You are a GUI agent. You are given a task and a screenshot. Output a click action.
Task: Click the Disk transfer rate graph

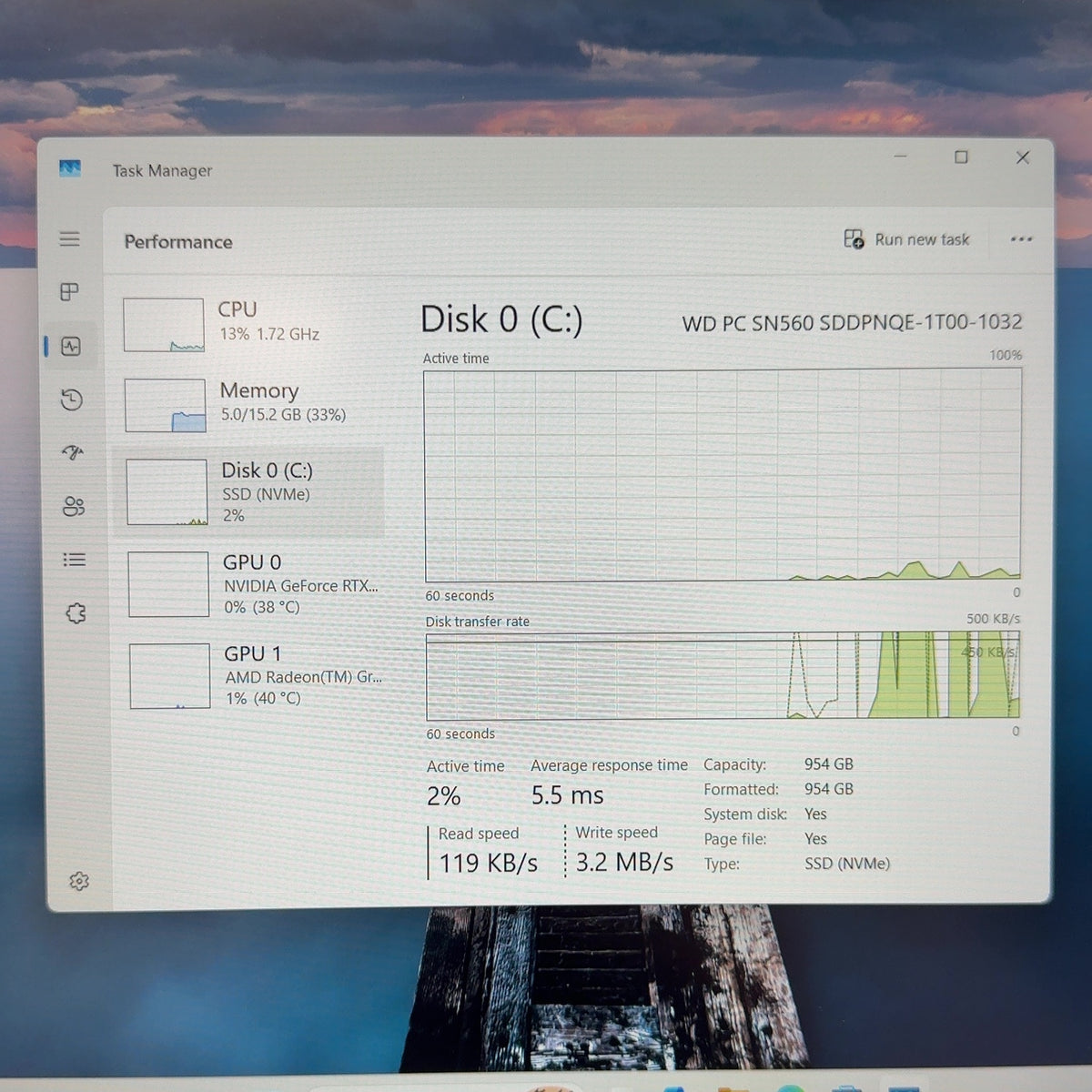tap(723, 676)
